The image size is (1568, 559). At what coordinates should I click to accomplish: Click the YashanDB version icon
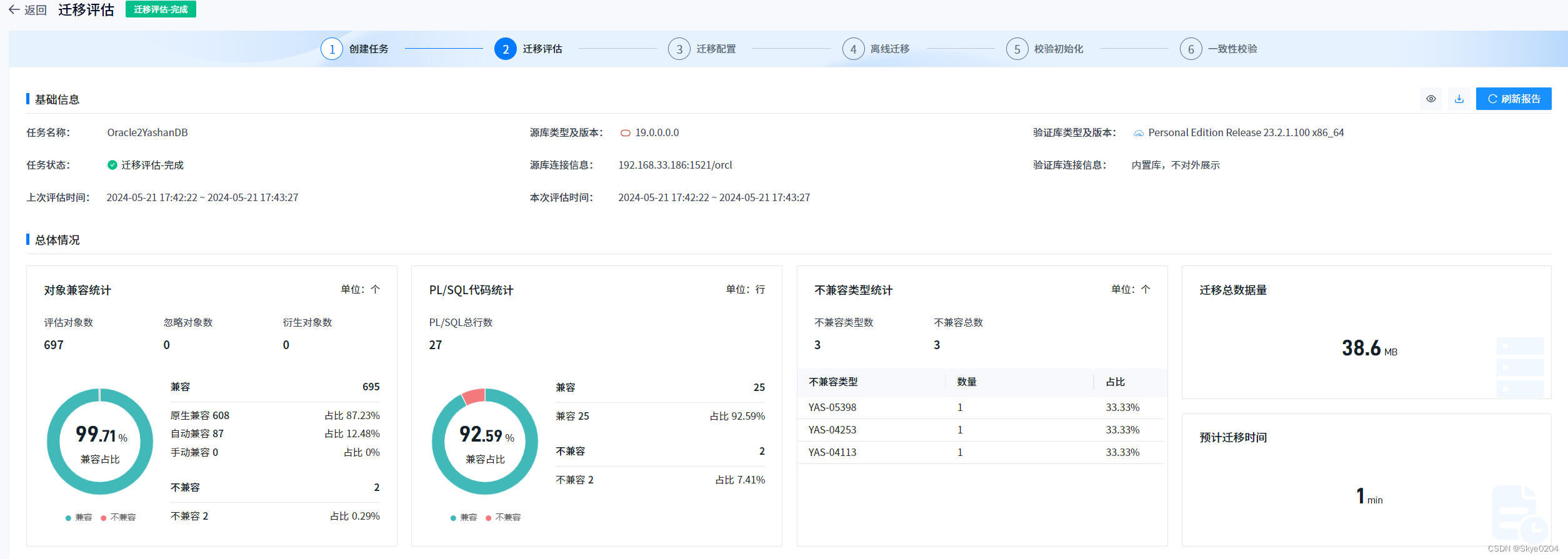coord(1139,133)
